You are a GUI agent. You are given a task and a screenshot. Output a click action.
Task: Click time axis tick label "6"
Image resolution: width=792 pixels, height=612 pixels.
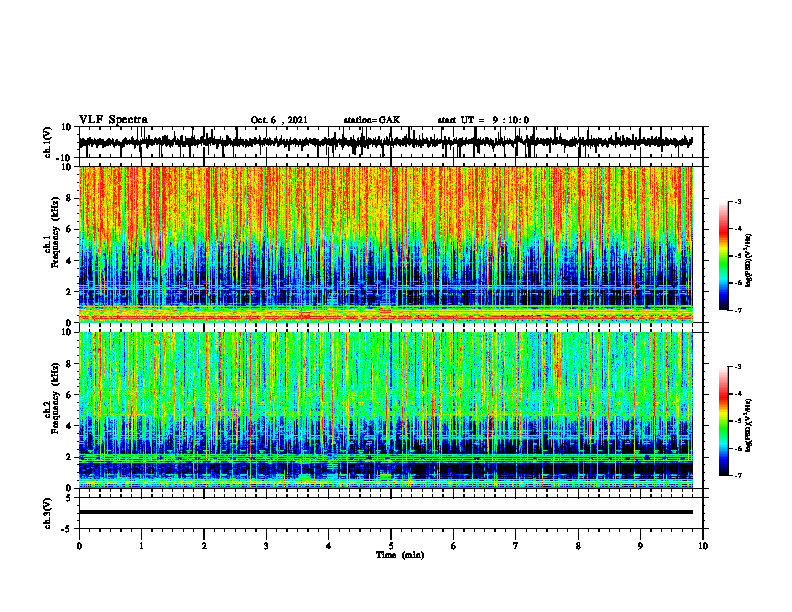click(454, 546)
